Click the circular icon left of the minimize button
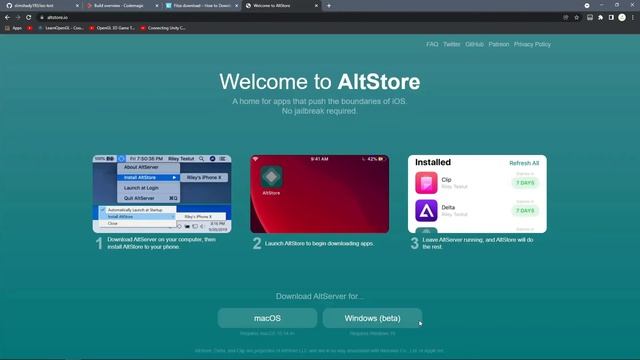This screenshot has width=640, height=360. click(587, 6)
